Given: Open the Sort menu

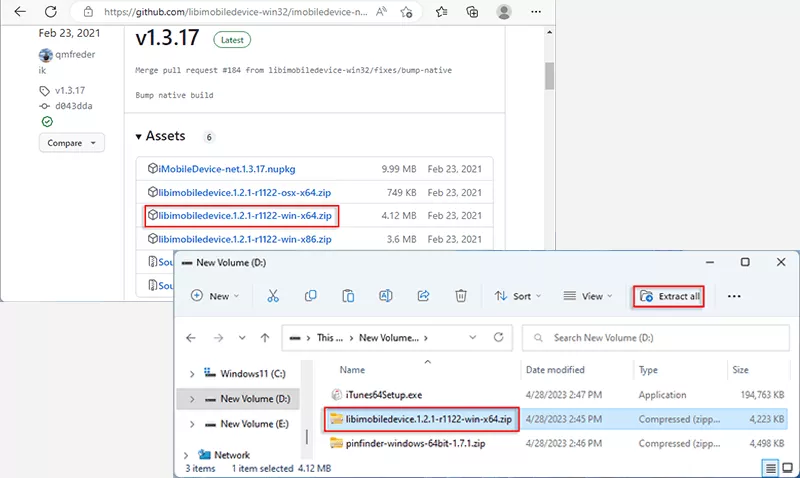Looking at the screenshot, I should tap(517, 296).
